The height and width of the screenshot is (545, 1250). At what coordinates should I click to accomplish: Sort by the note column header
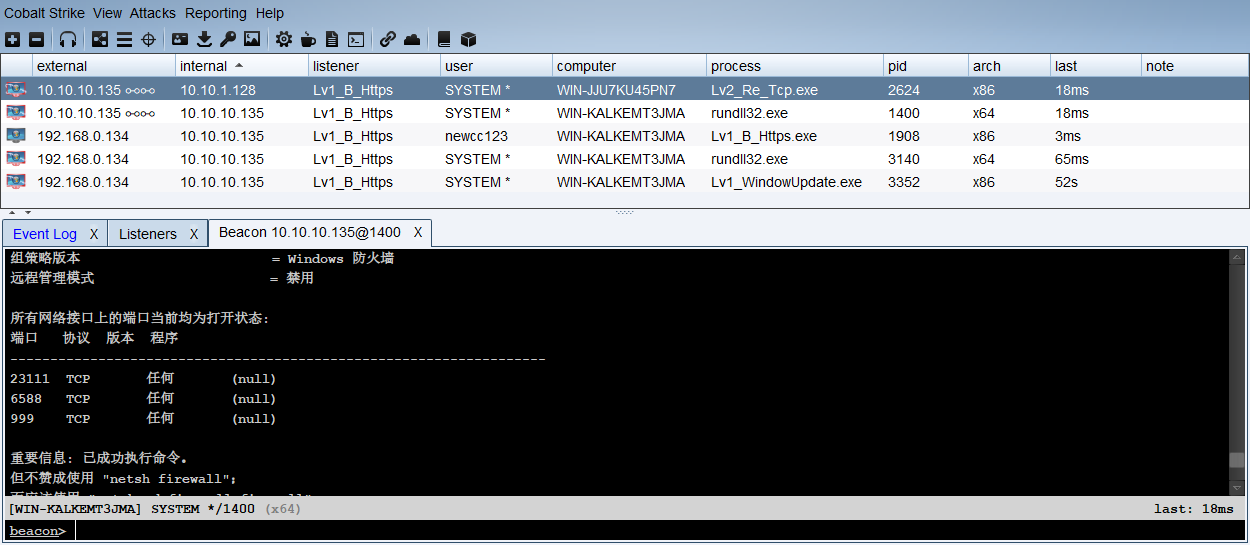[1194, 66]
